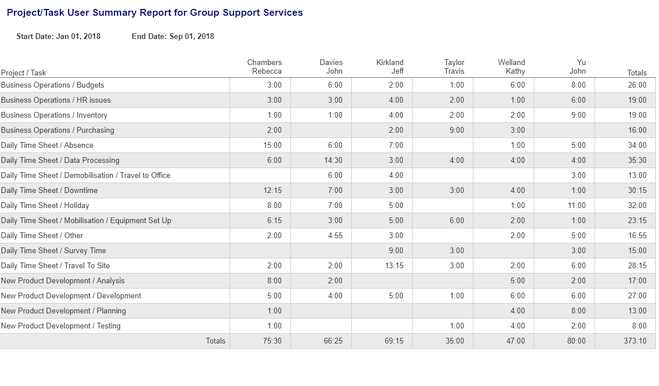Click the 23:15 Mobilisation row total
Screen dimensions: 659x386
coord(637,221)
